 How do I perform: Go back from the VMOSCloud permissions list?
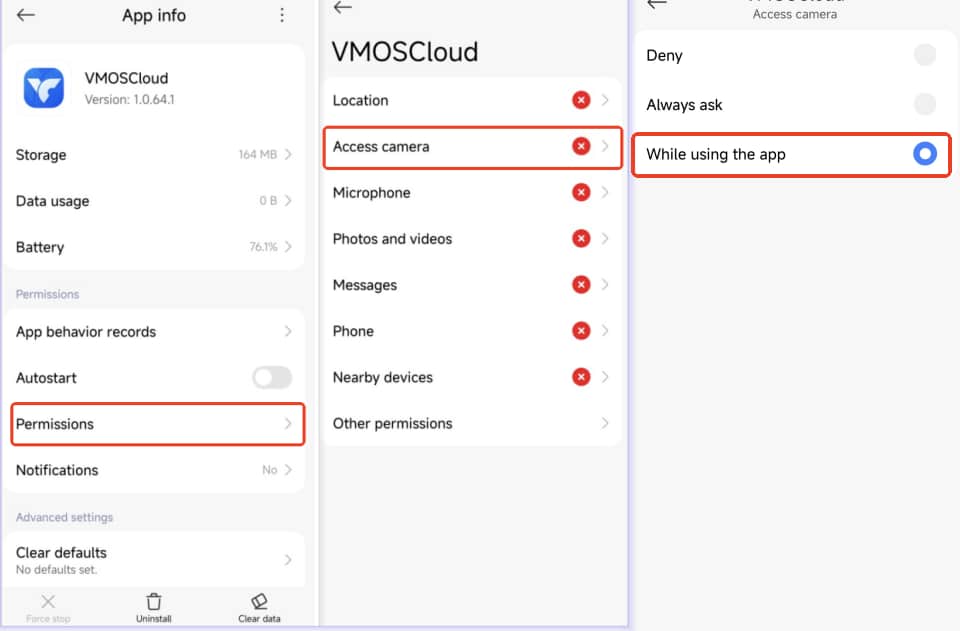(343, 8)
